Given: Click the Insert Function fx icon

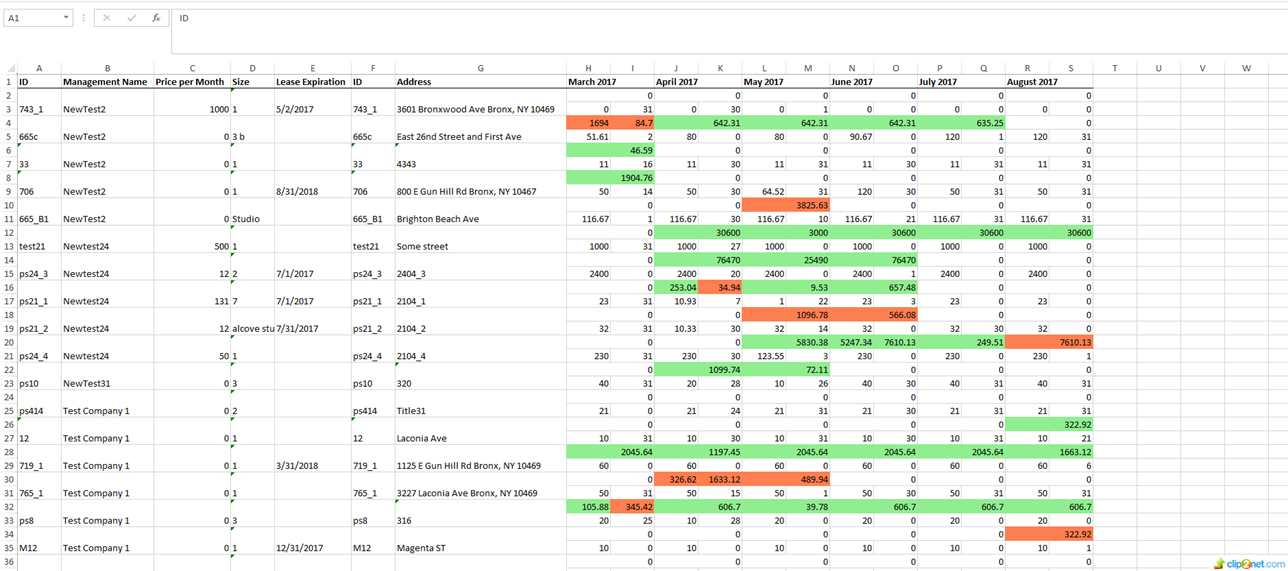Looking at the screenshot, I should coord(156,18).
